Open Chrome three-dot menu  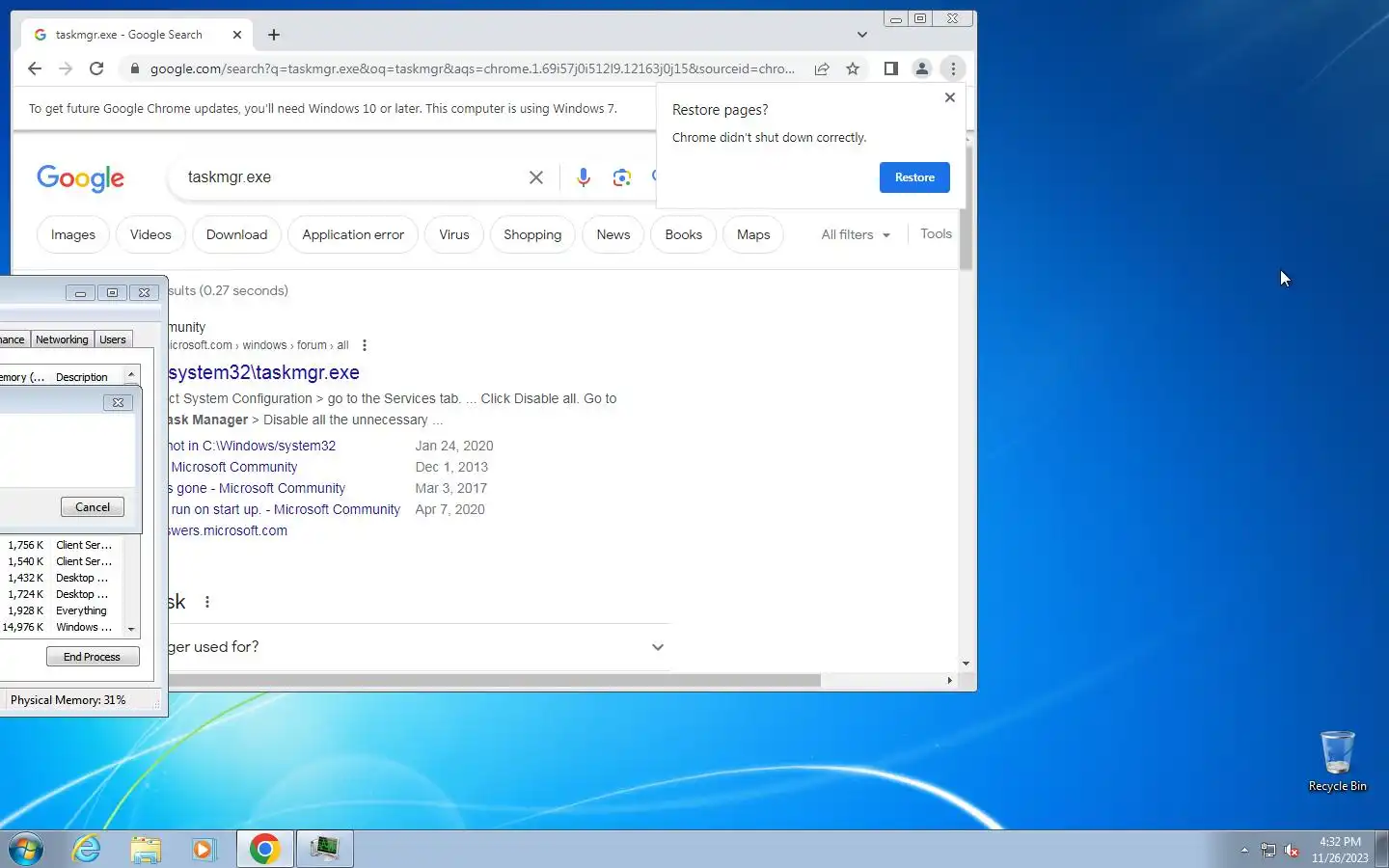coord(953,68)
